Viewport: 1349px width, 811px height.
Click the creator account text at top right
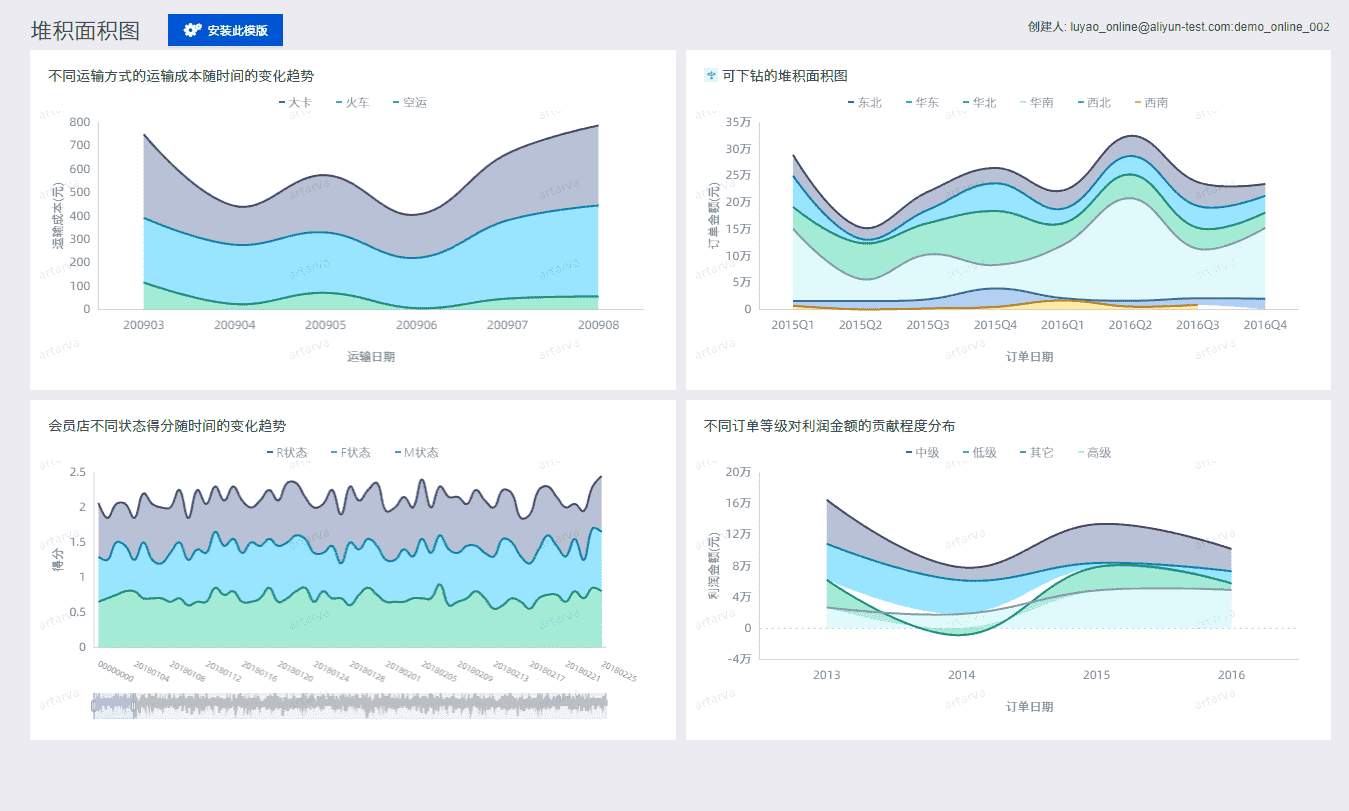tap(1178, 27)
